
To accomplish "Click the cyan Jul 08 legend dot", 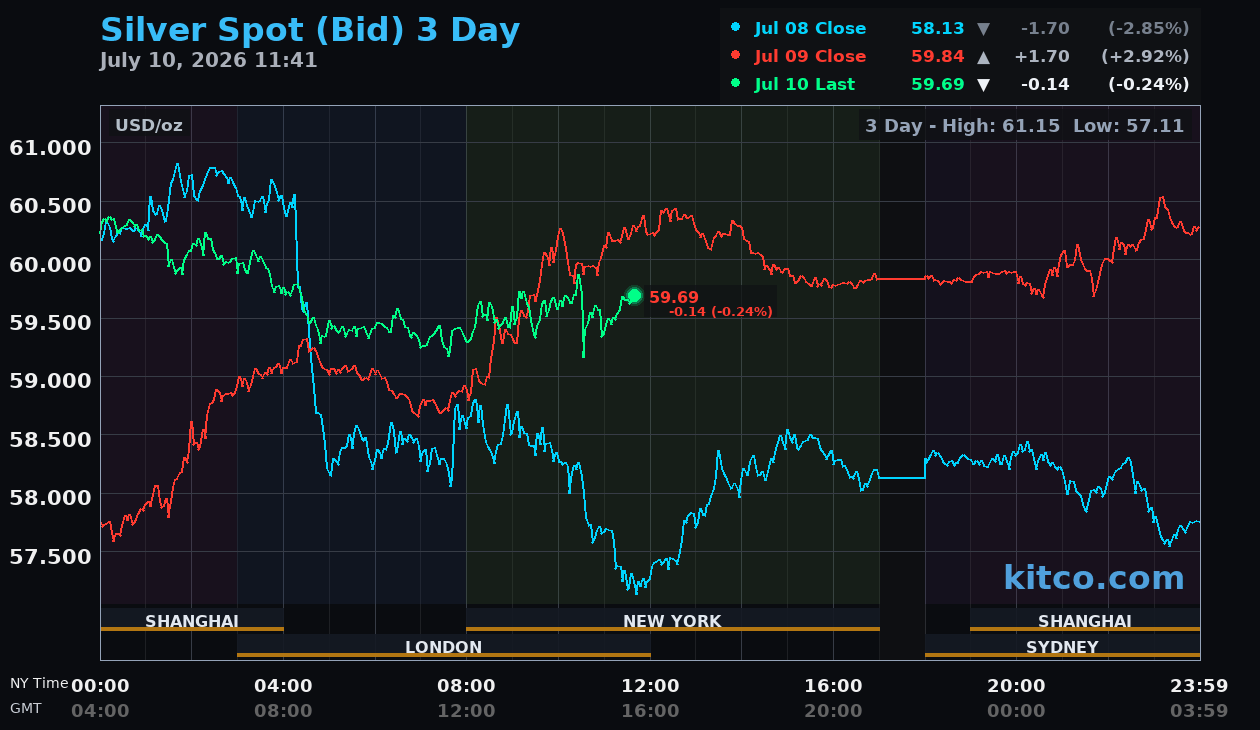I will tap(736, 28).
